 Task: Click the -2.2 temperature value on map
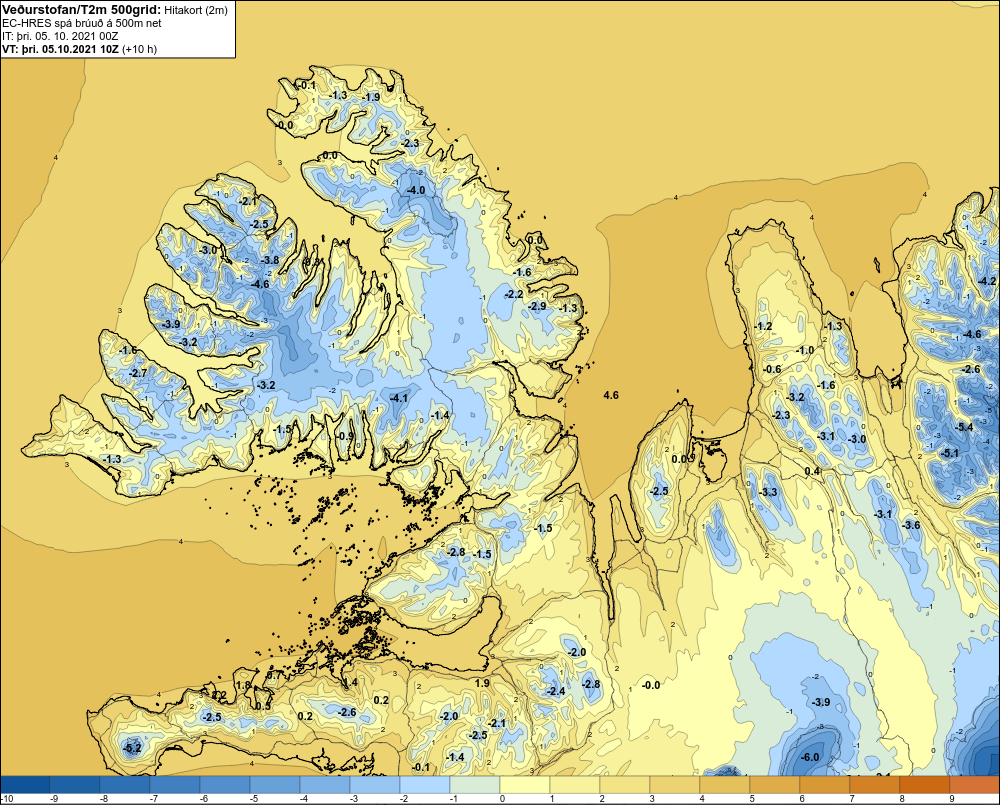pyautogui.click(x=514, y=295)
